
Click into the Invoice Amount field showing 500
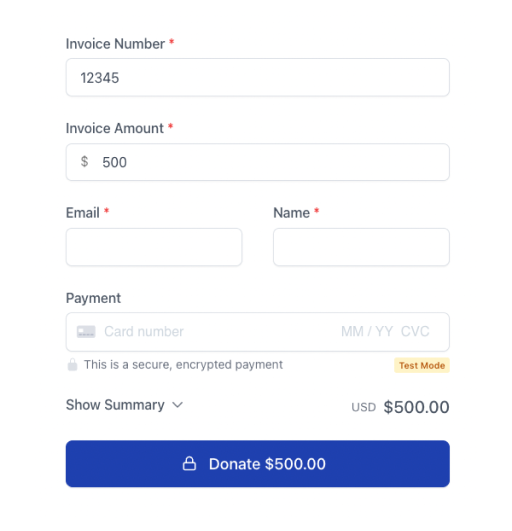258,162
